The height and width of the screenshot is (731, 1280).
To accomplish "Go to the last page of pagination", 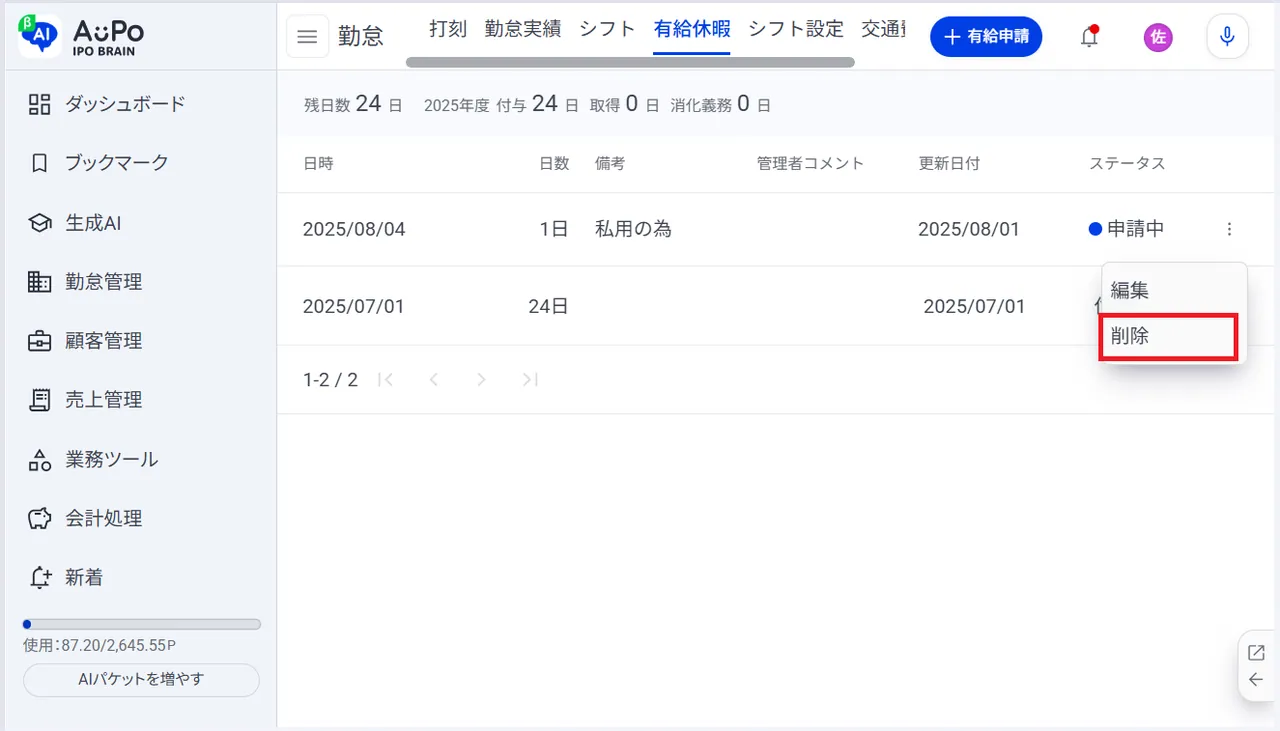I will [530, 380].
